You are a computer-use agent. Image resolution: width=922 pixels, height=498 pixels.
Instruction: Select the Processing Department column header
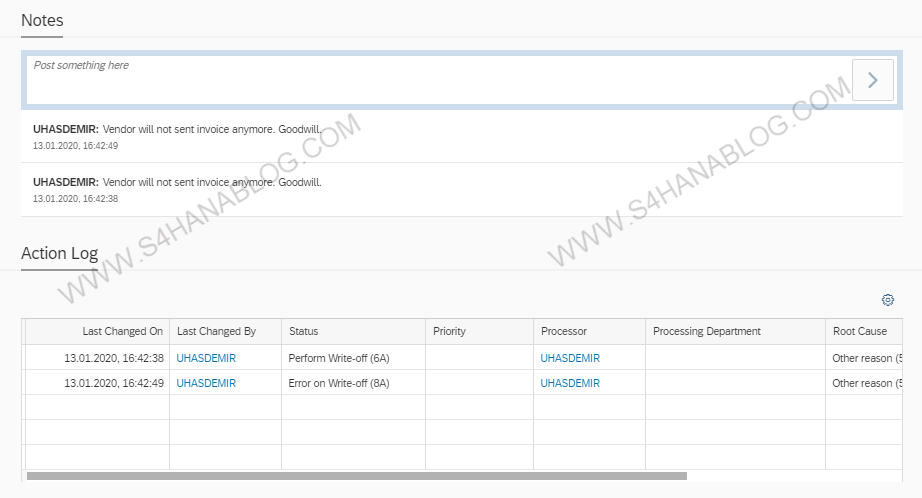(706, 331)
